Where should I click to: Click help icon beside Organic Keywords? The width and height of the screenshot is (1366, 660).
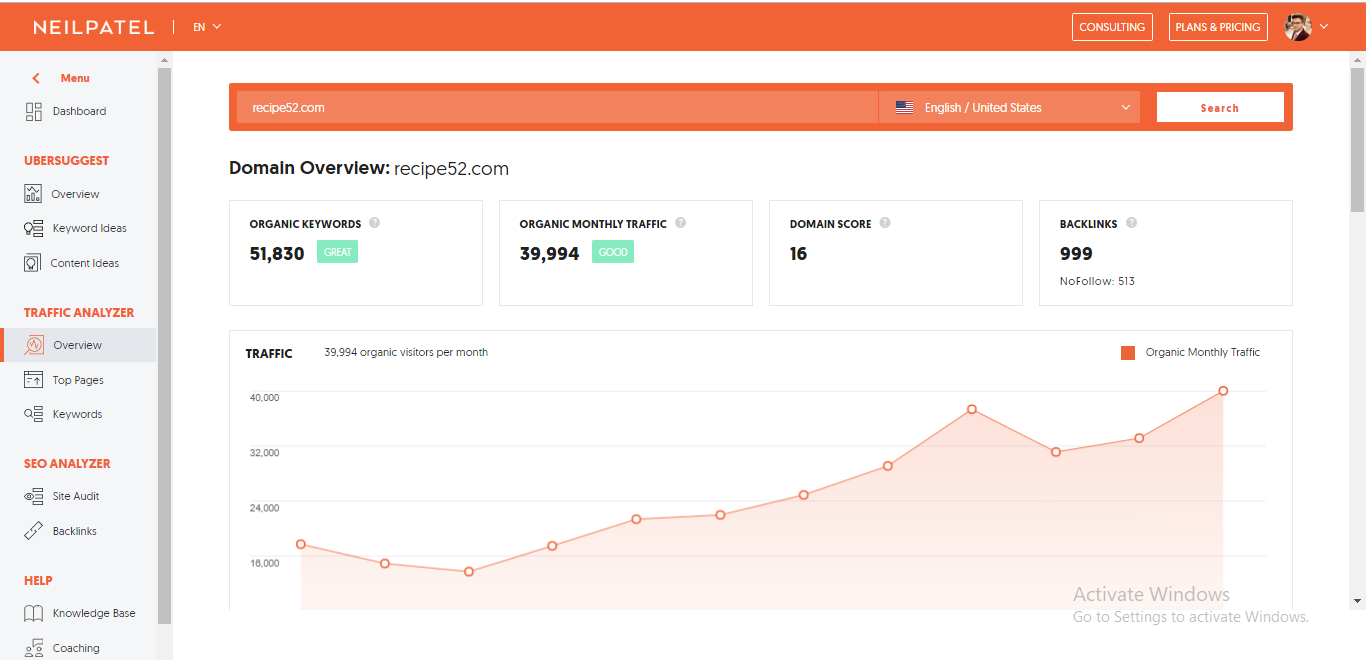click(375, 223)
